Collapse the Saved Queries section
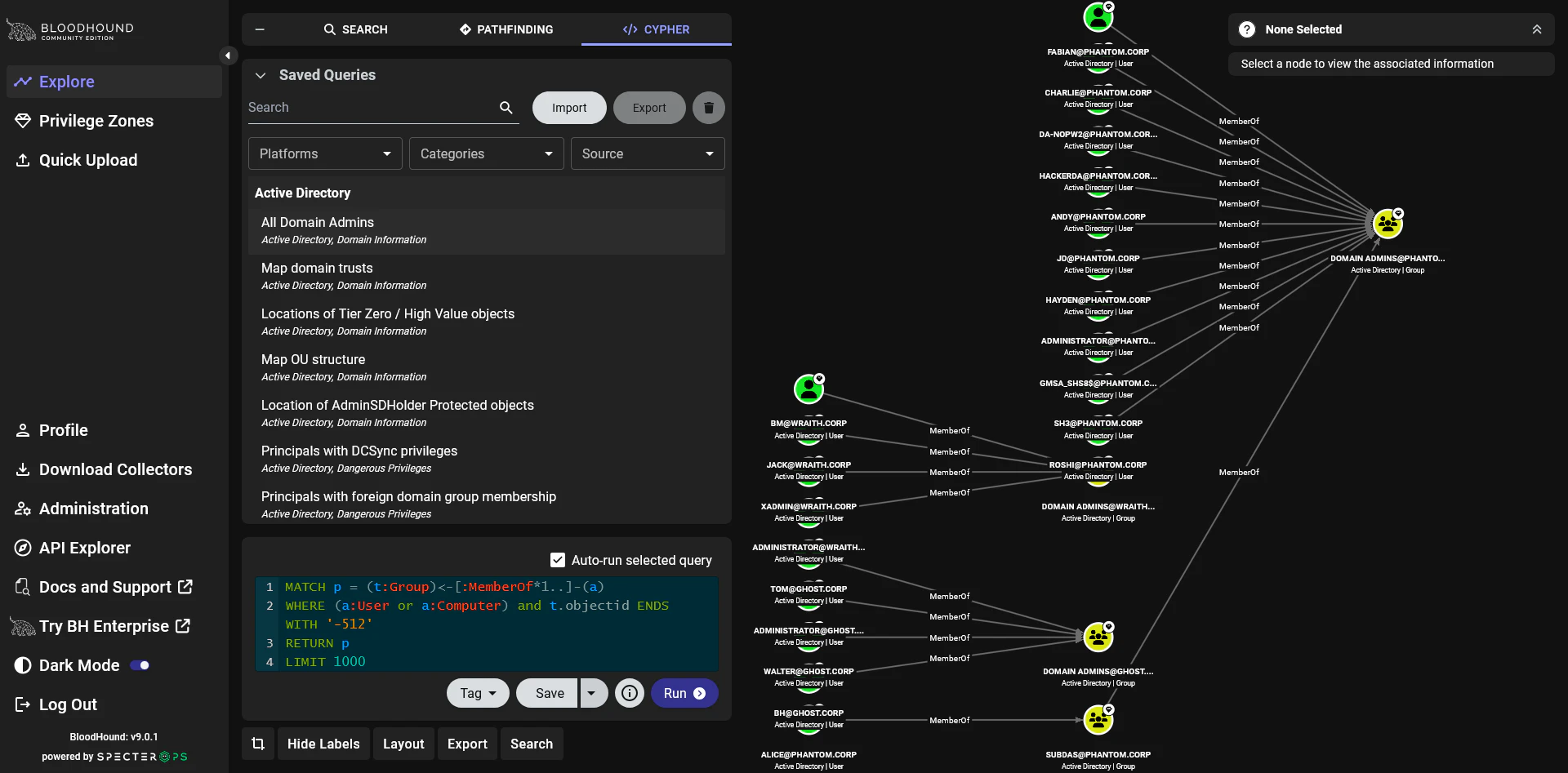 [261, 75]
